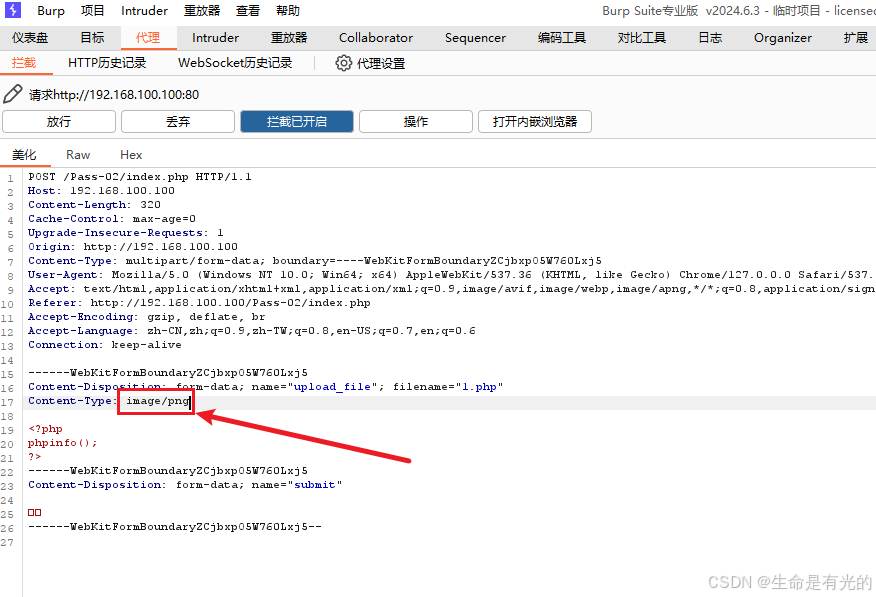Click the Host header line

(x=101, y=190)
